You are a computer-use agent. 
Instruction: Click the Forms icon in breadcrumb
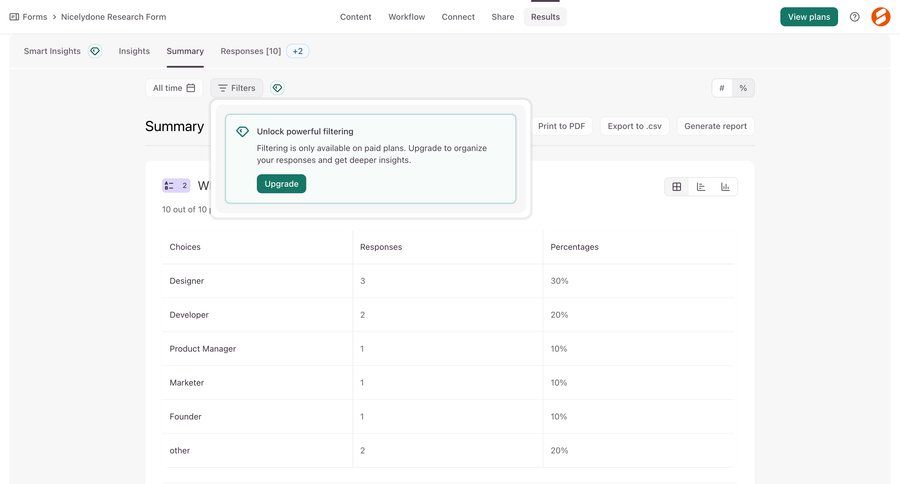click(14, 17)
